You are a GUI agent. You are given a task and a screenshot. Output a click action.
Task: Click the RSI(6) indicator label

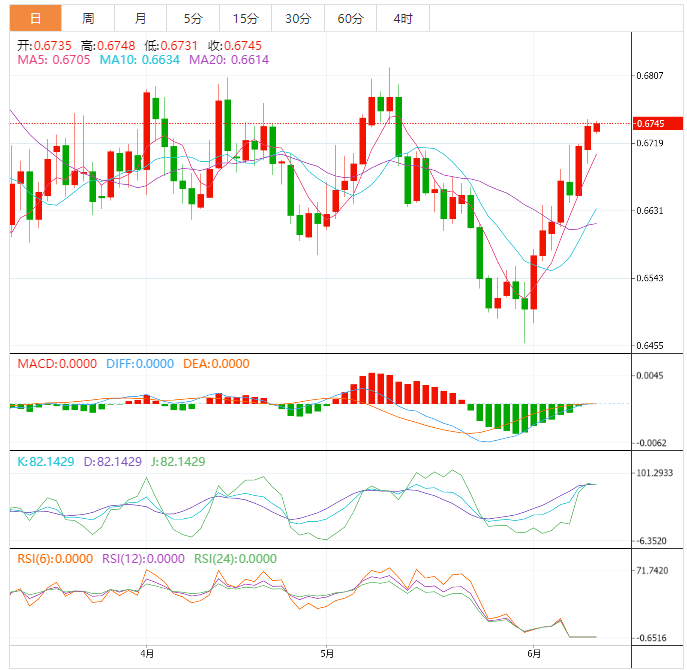(x=55, y=559)
